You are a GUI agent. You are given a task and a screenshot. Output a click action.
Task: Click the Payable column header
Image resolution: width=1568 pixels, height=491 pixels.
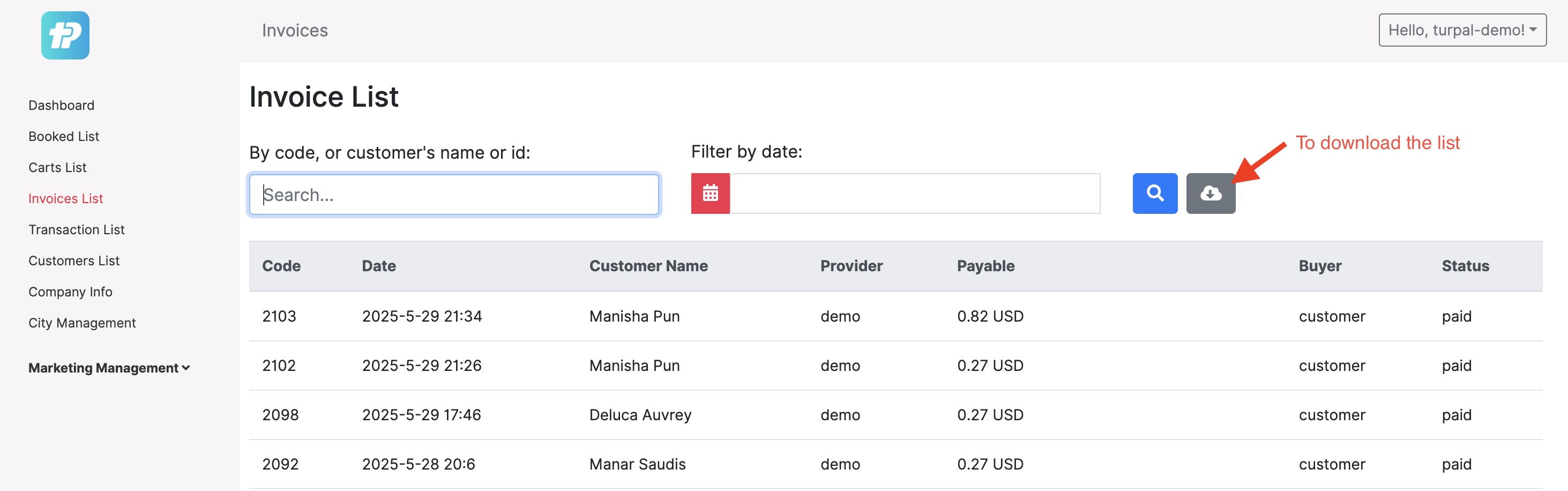[x=985, y=266]
